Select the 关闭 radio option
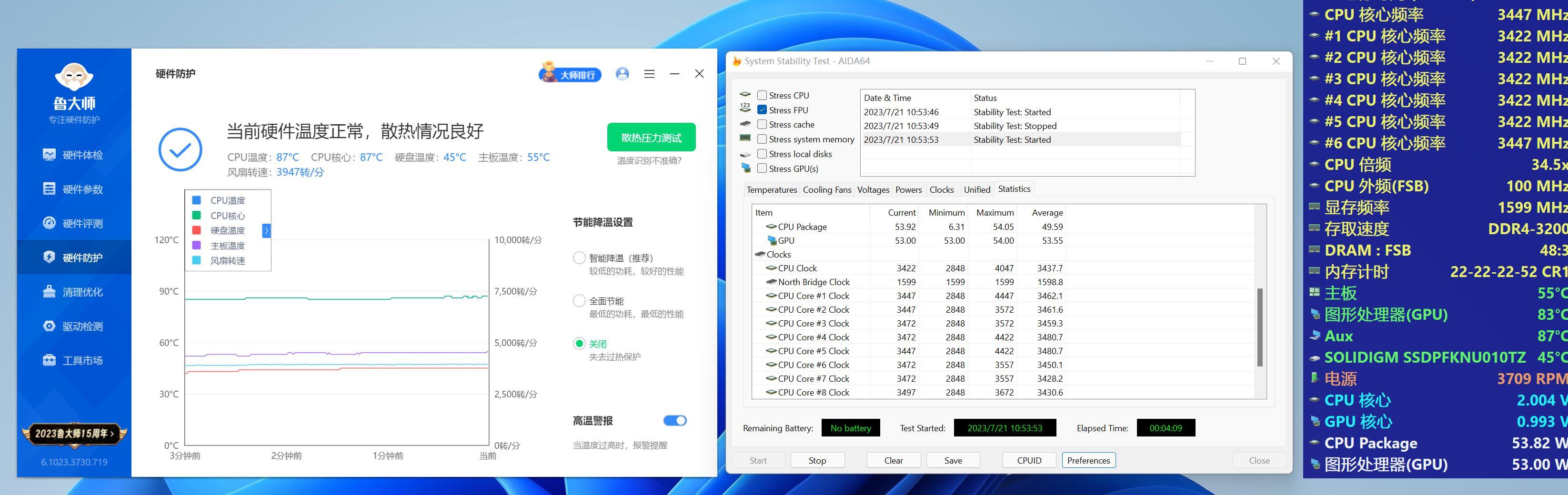Screen dimensions: 1568x495 pyautogui.click(x=579, y=344)
